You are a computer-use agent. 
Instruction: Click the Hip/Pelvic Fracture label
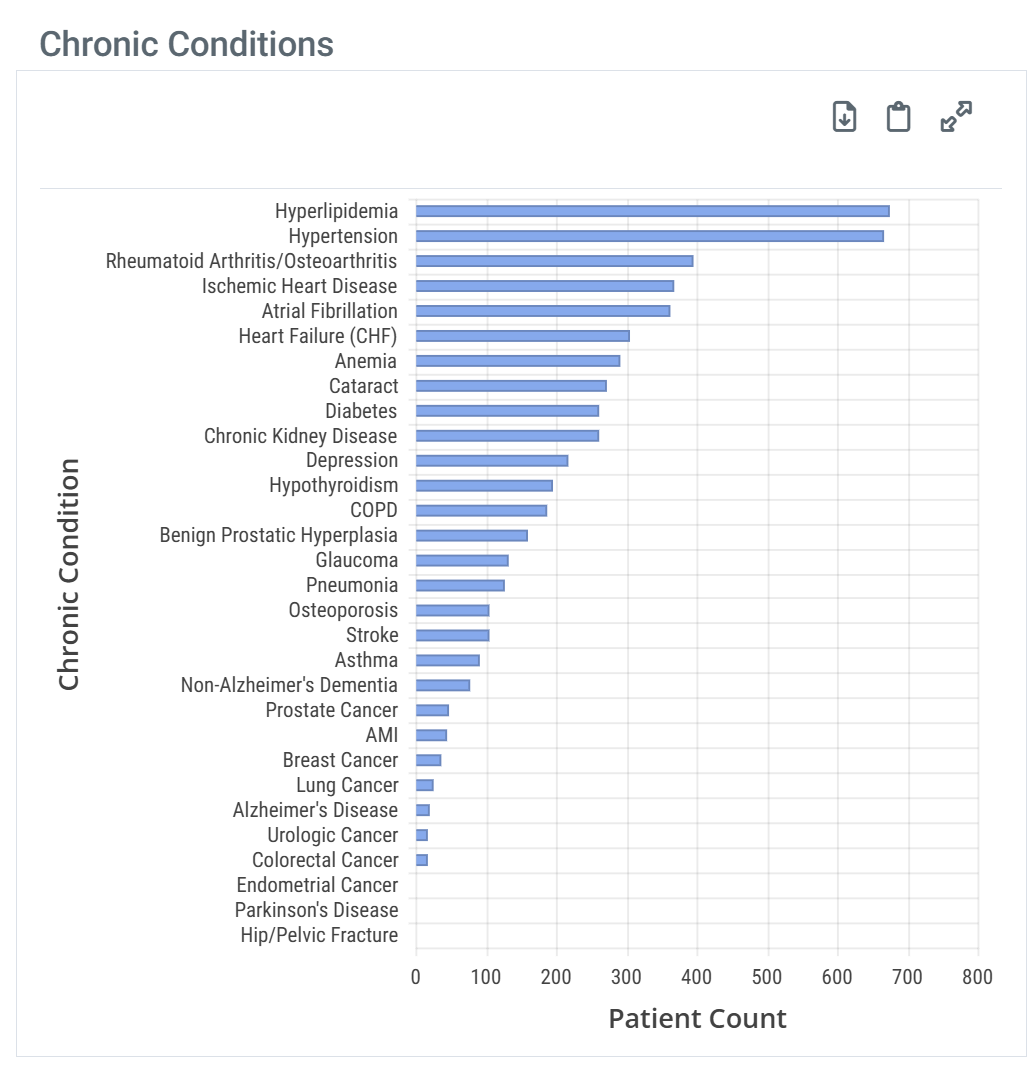319,936
